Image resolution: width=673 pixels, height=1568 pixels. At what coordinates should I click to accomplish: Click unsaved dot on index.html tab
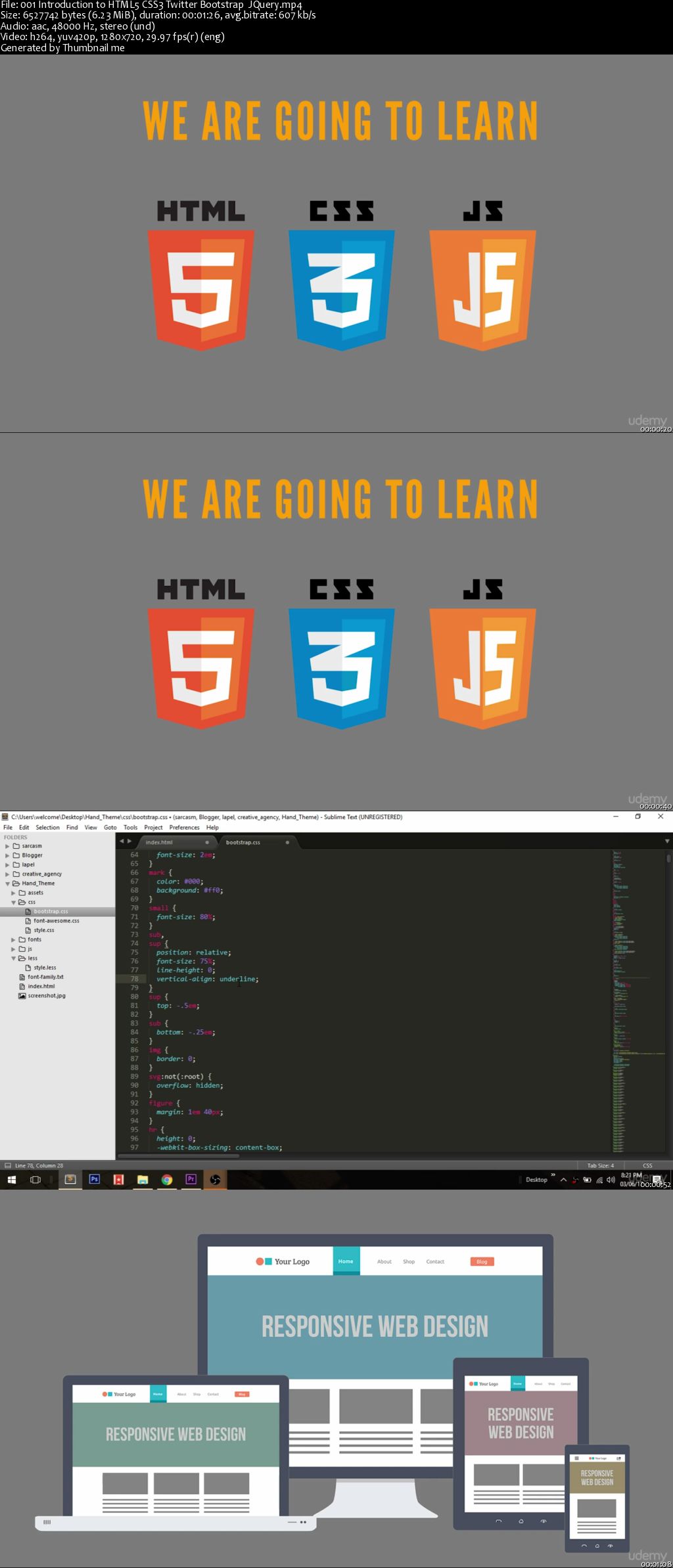pyautogui.click(x=207, y=842)
